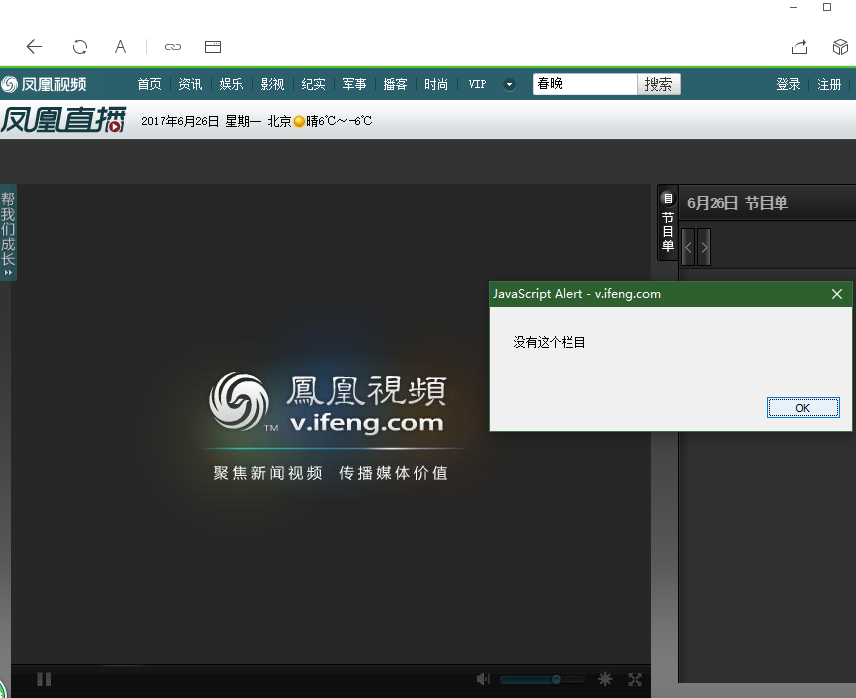Open the 时尚 nav item
The height and width of the screenshot is (698, 856).
(x=436, y=84)
